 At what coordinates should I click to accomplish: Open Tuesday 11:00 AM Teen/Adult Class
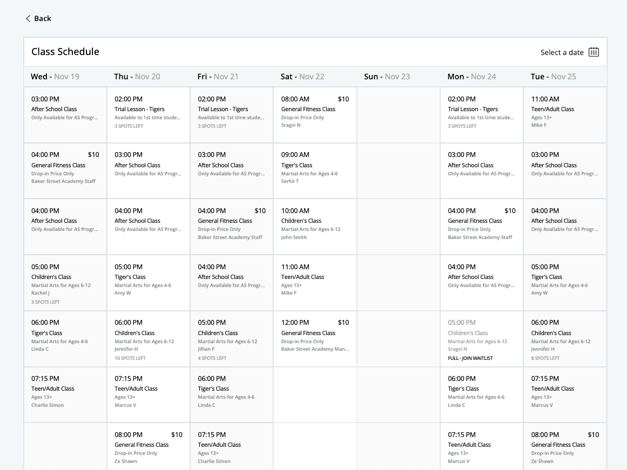(x=565, y=114)
